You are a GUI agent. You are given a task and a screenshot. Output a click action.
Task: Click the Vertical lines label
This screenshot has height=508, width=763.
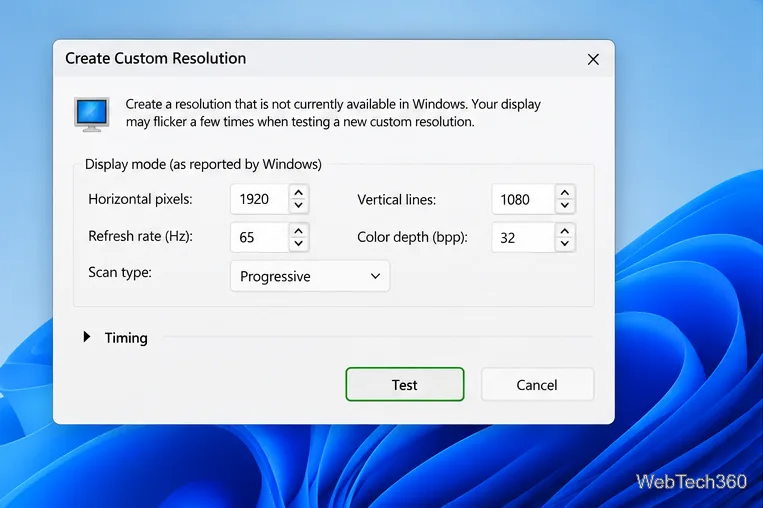tap(397, 200)
